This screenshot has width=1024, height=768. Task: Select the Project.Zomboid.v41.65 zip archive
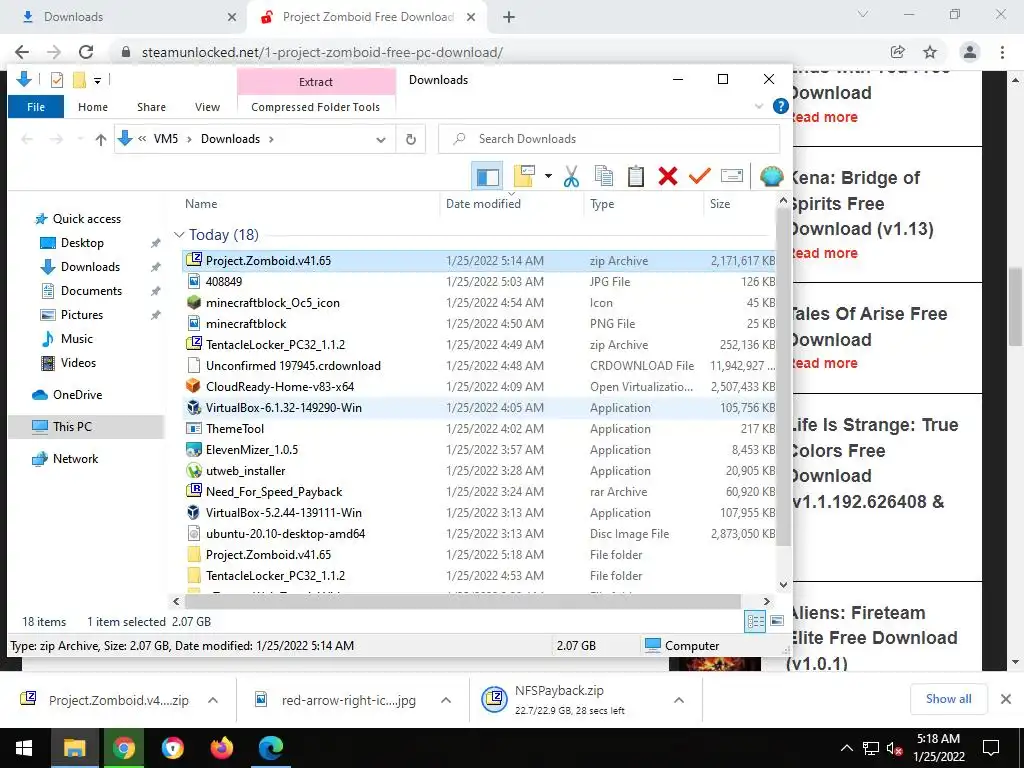point(479,261)
